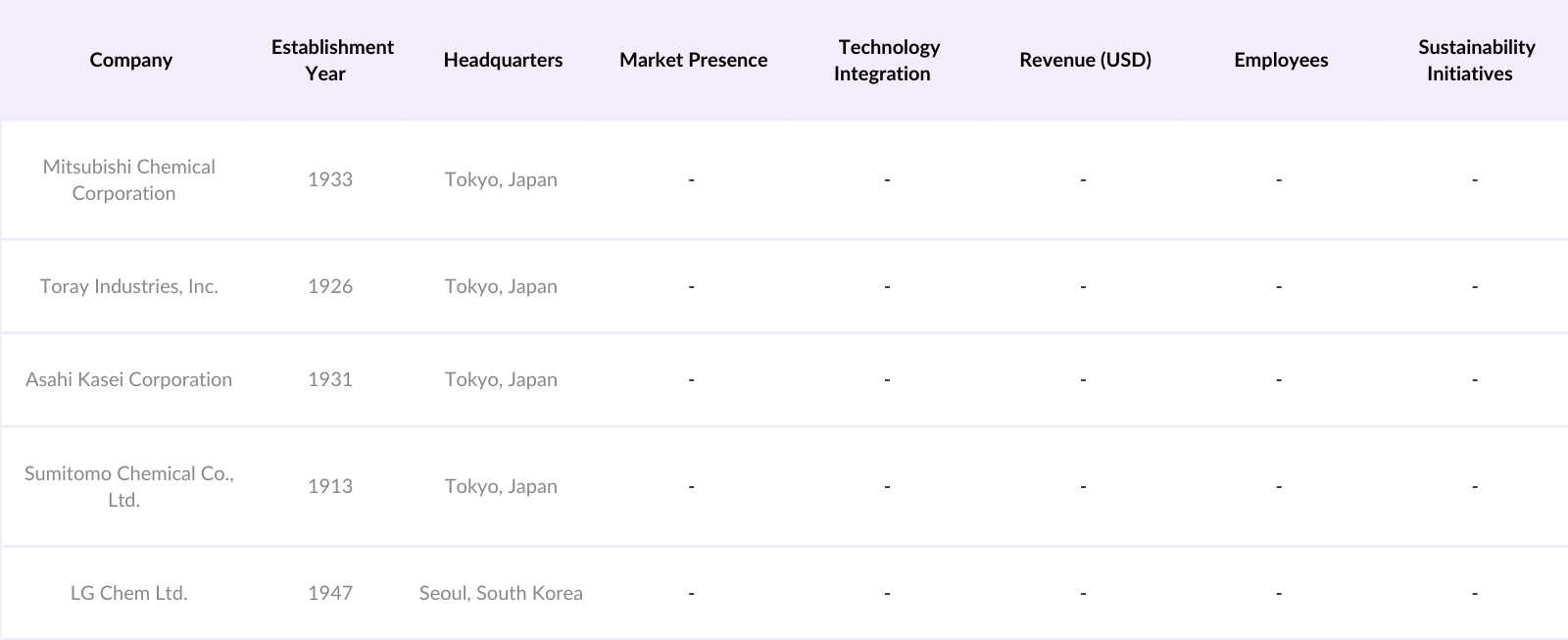
Task: Select the Establishment Year column header
Action: pyautogui.click(x=332, y=60)
